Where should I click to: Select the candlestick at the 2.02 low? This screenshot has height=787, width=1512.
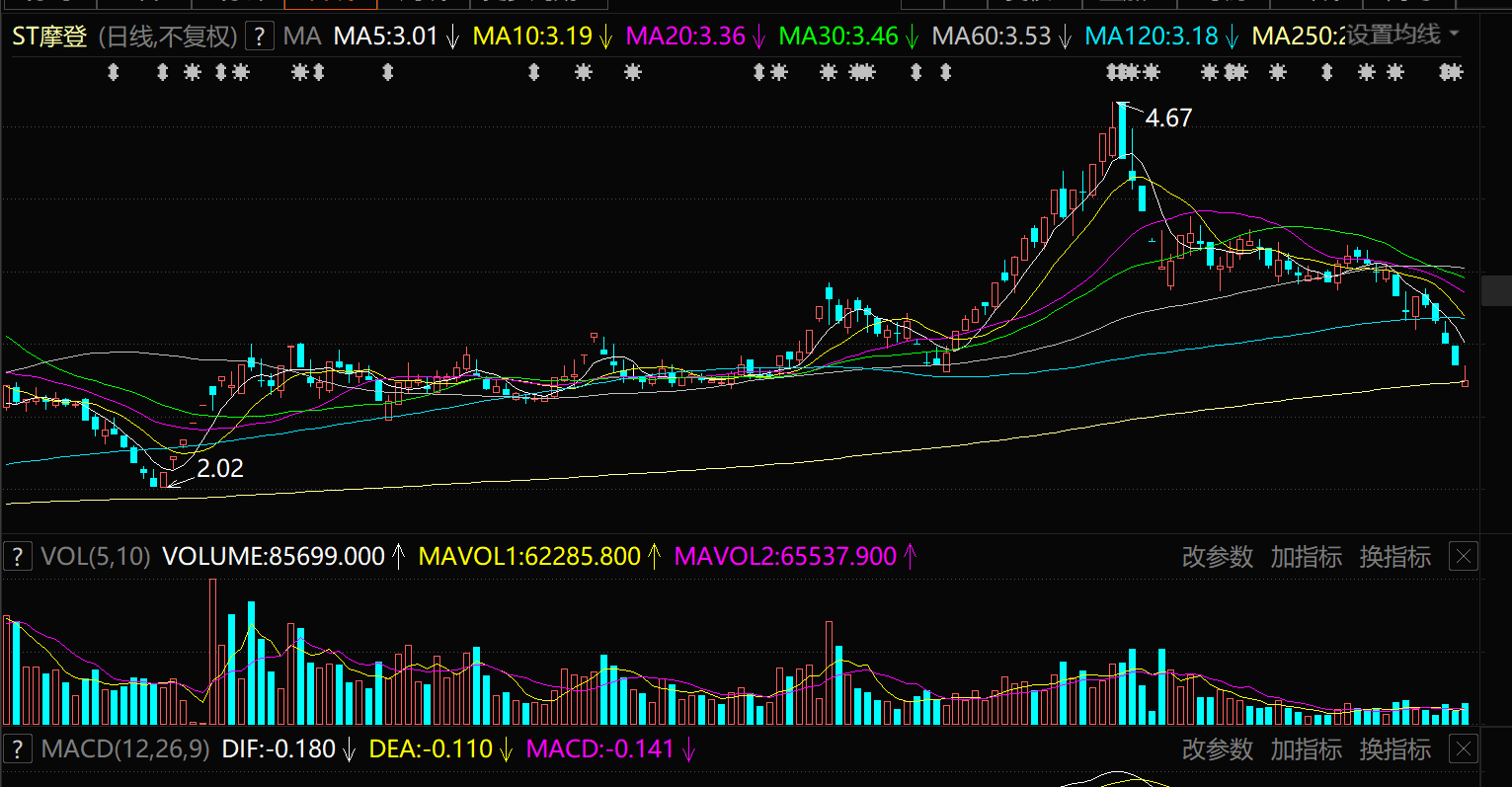(x=164, y=480)
